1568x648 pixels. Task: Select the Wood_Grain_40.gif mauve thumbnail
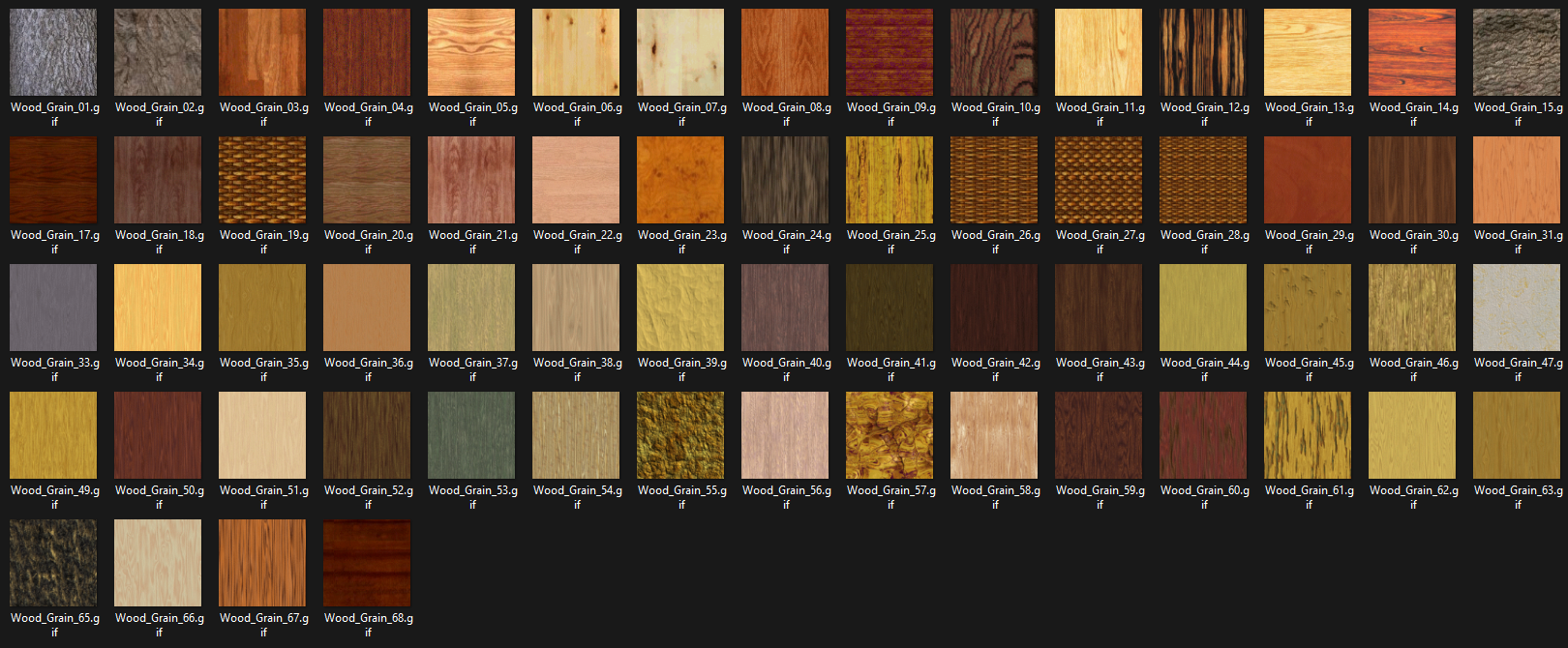coord(785,308)
